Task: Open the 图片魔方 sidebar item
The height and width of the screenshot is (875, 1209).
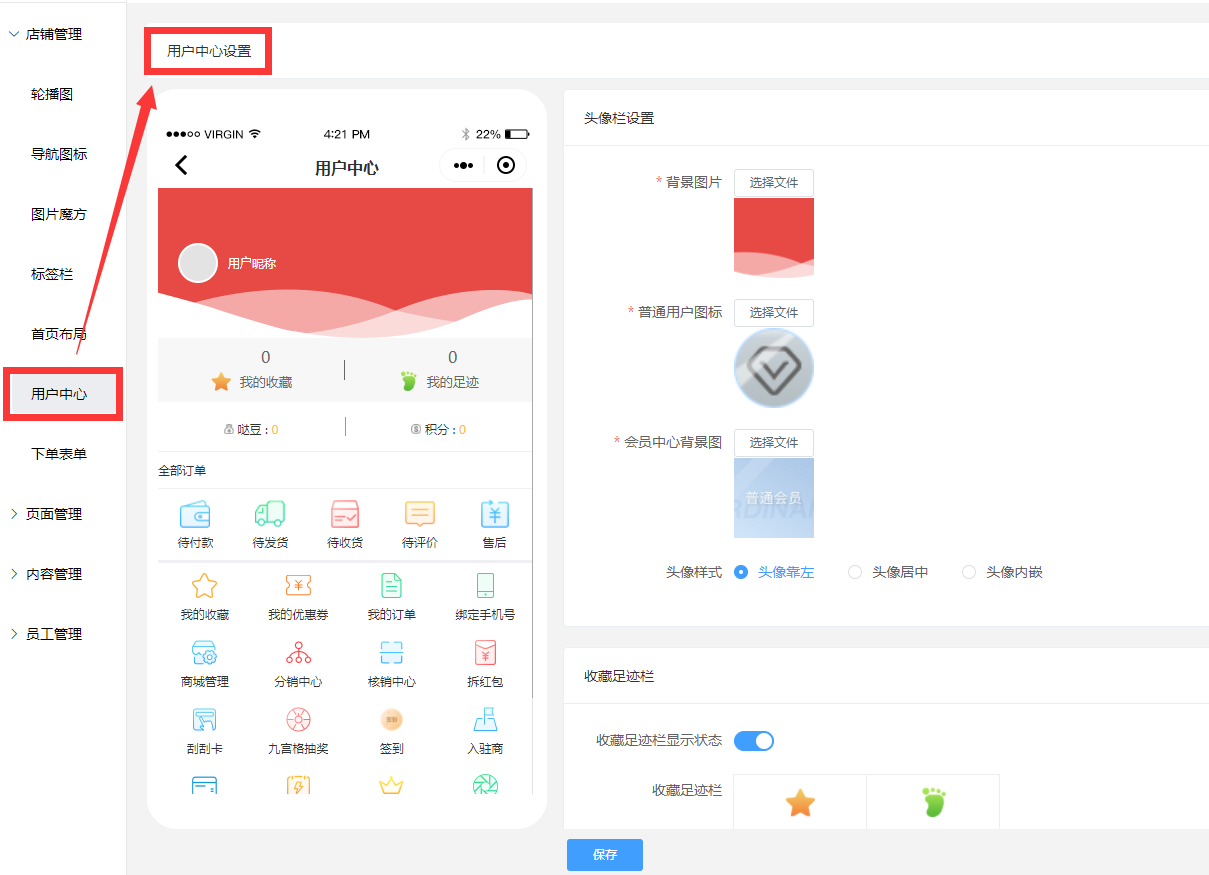Action: coord(59,214)
